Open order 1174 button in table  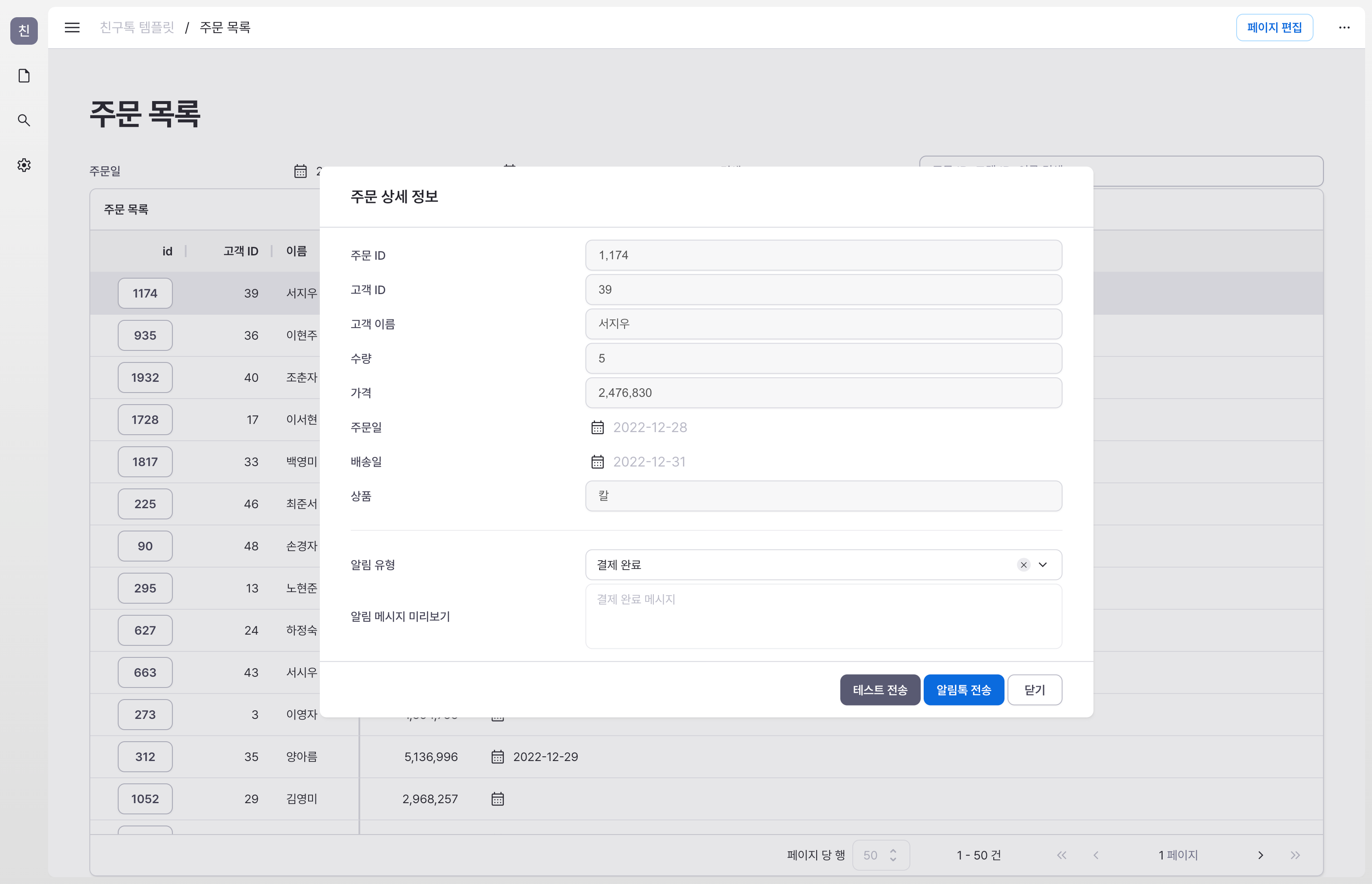click(x=145, y=293)
